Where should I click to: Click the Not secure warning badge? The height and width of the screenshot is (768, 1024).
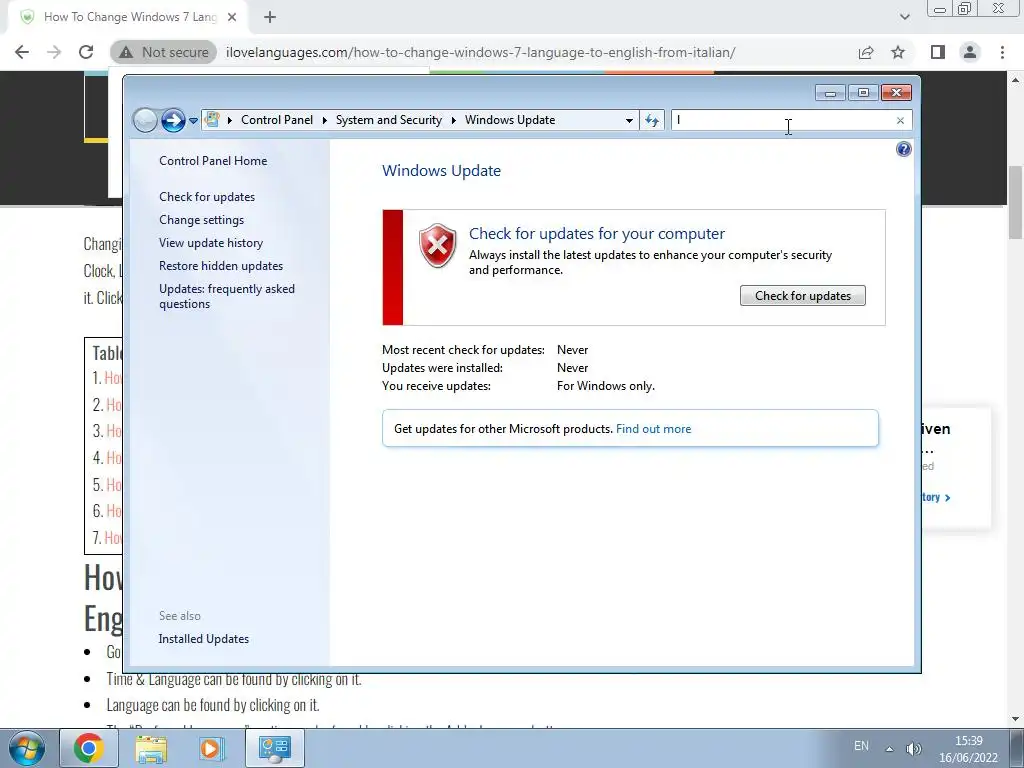pos(163,52)
